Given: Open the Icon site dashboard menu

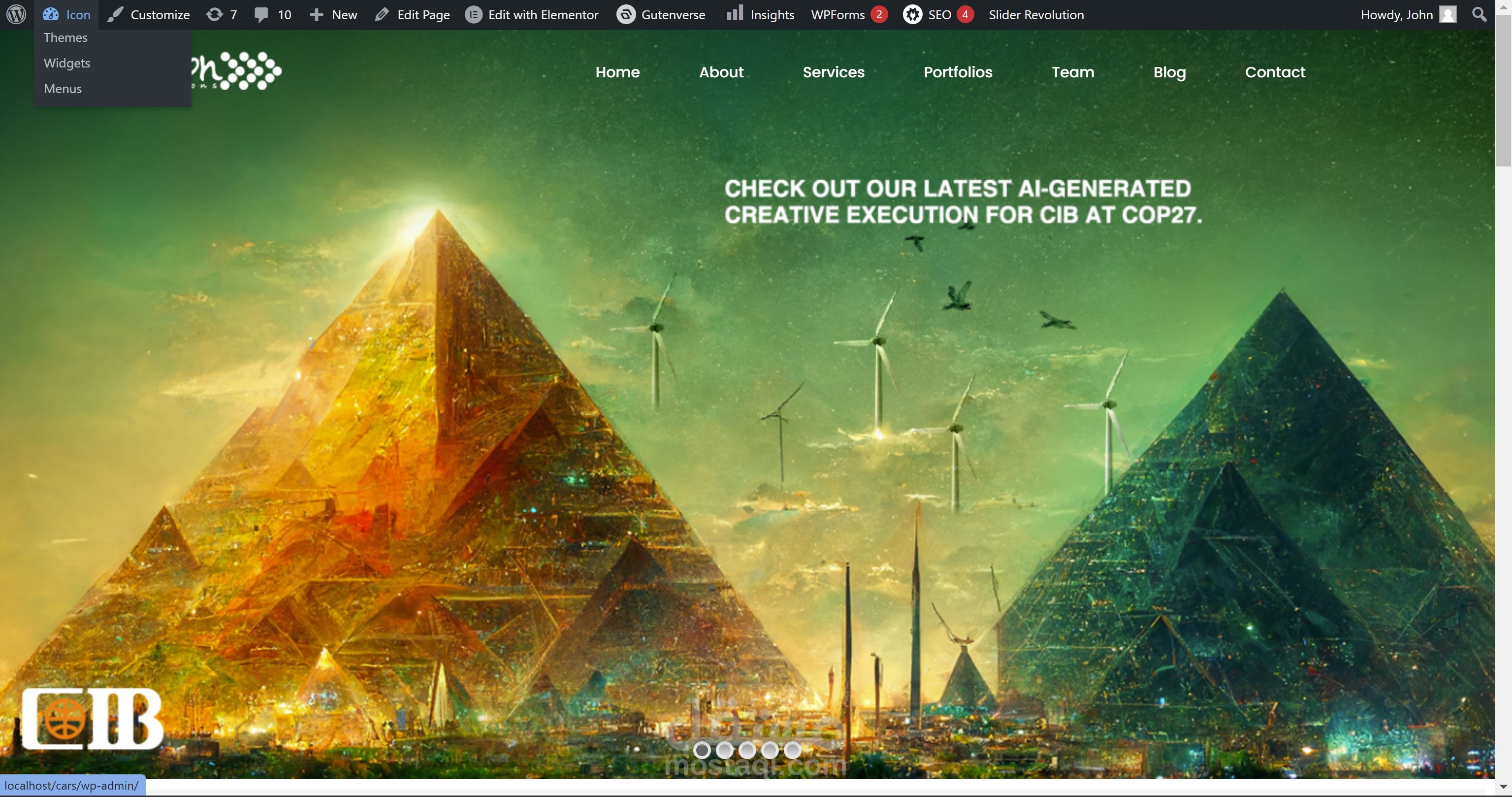Looking at the screenshot, I should point(66,15).
